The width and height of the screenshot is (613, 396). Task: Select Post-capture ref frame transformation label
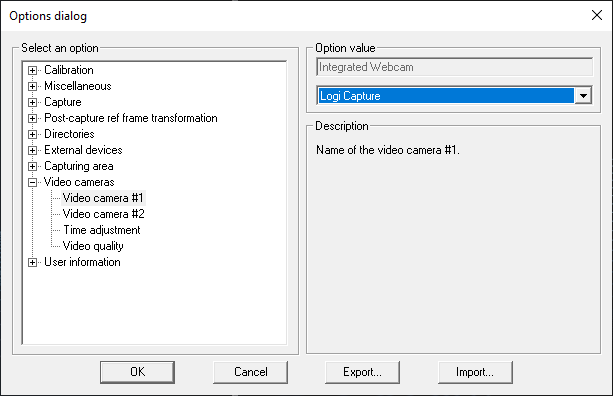click(131, 118)
